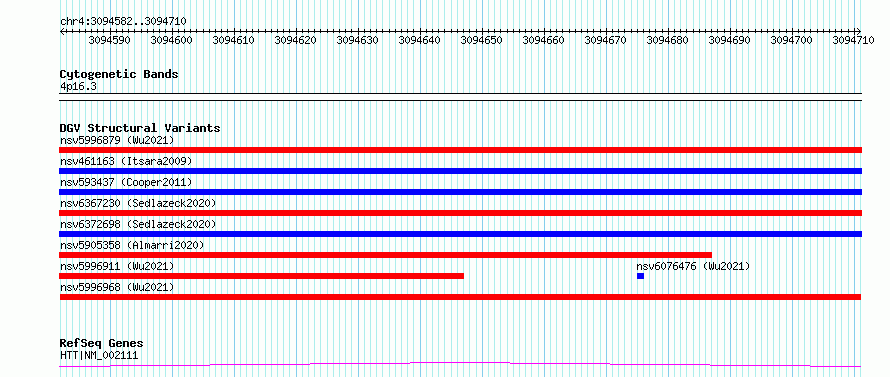This screenshot has height=377, width=890.
Task: Select ruler tick label 3094710
Action: [x=853, y=40]
